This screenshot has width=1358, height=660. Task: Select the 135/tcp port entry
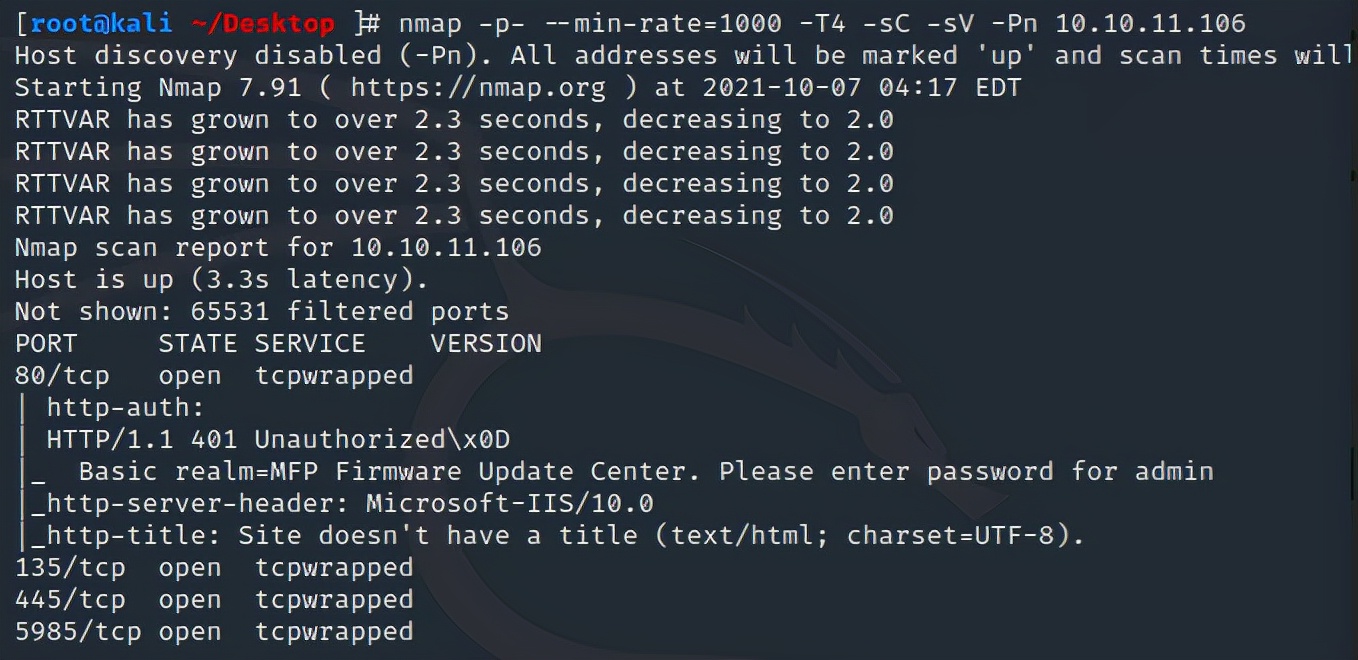coord(70,567)
